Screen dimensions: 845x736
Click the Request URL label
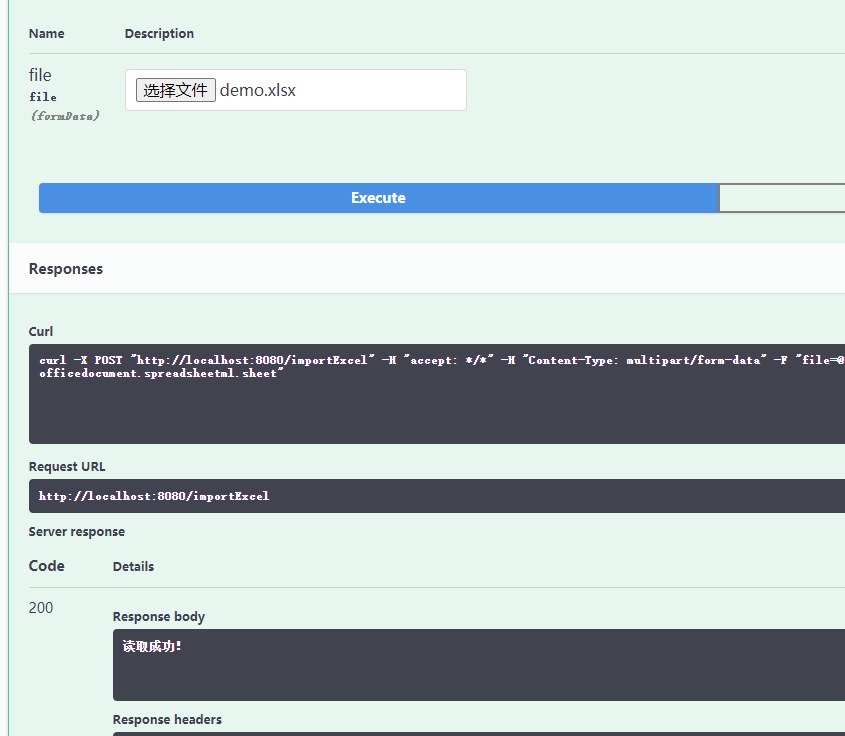click(x=67, y=467)
